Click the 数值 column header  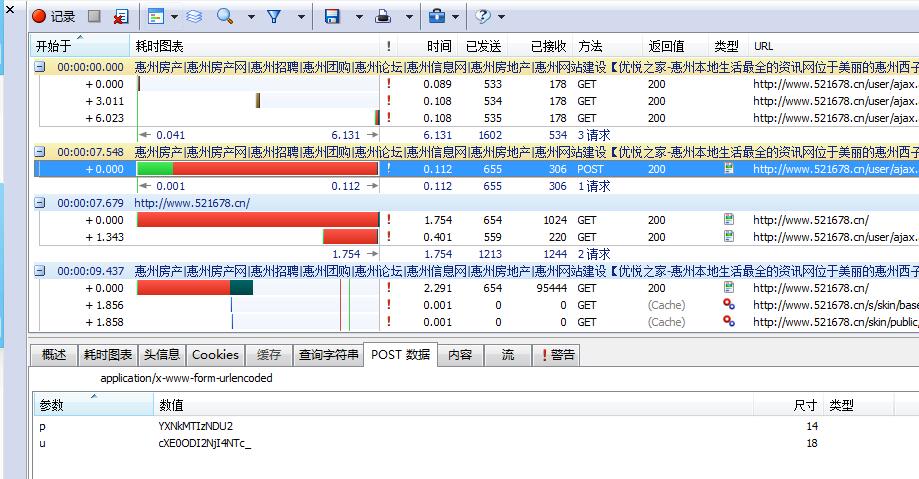[453, 405]
